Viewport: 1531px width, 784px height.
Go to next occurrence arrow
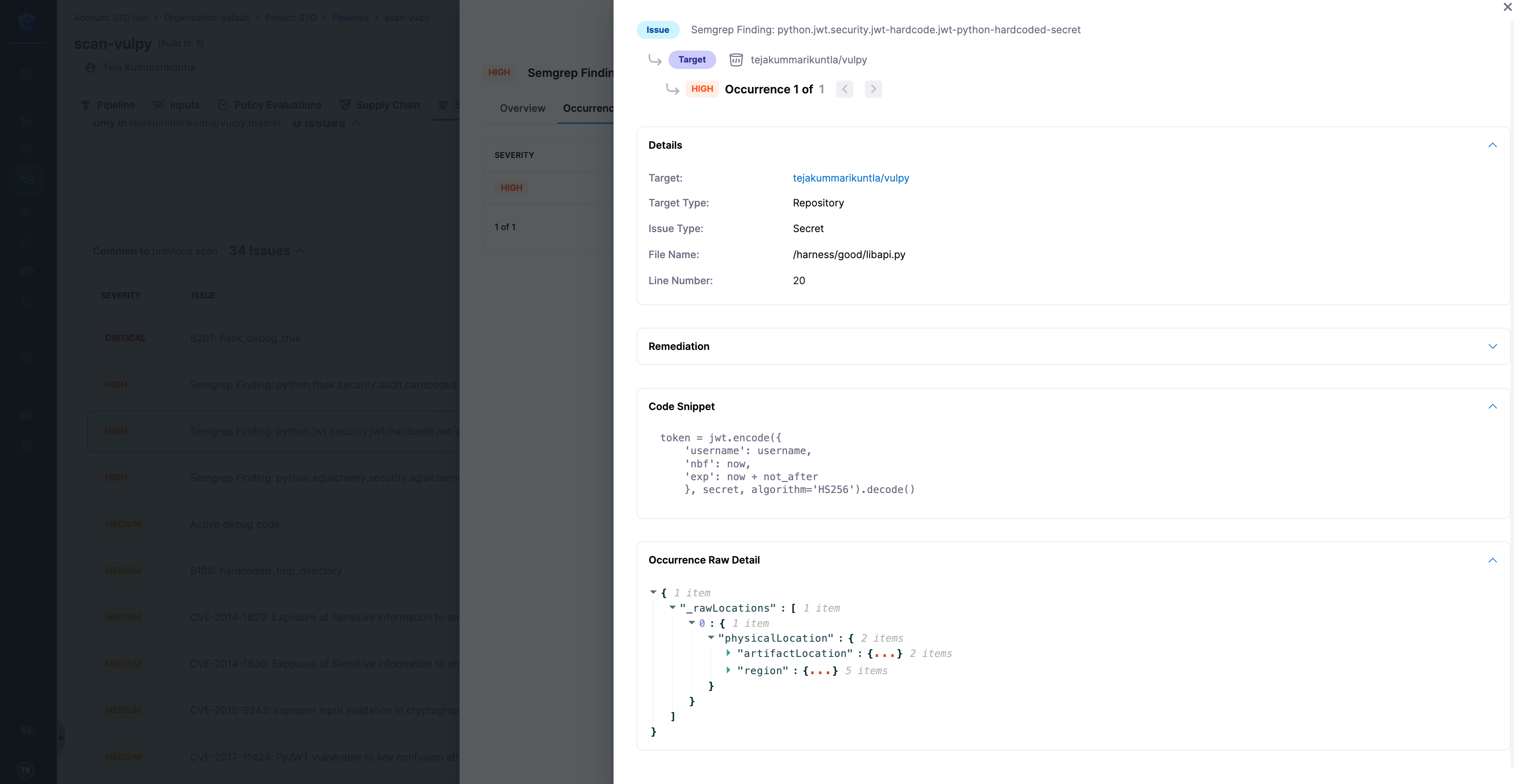click(x=873, y=89)
